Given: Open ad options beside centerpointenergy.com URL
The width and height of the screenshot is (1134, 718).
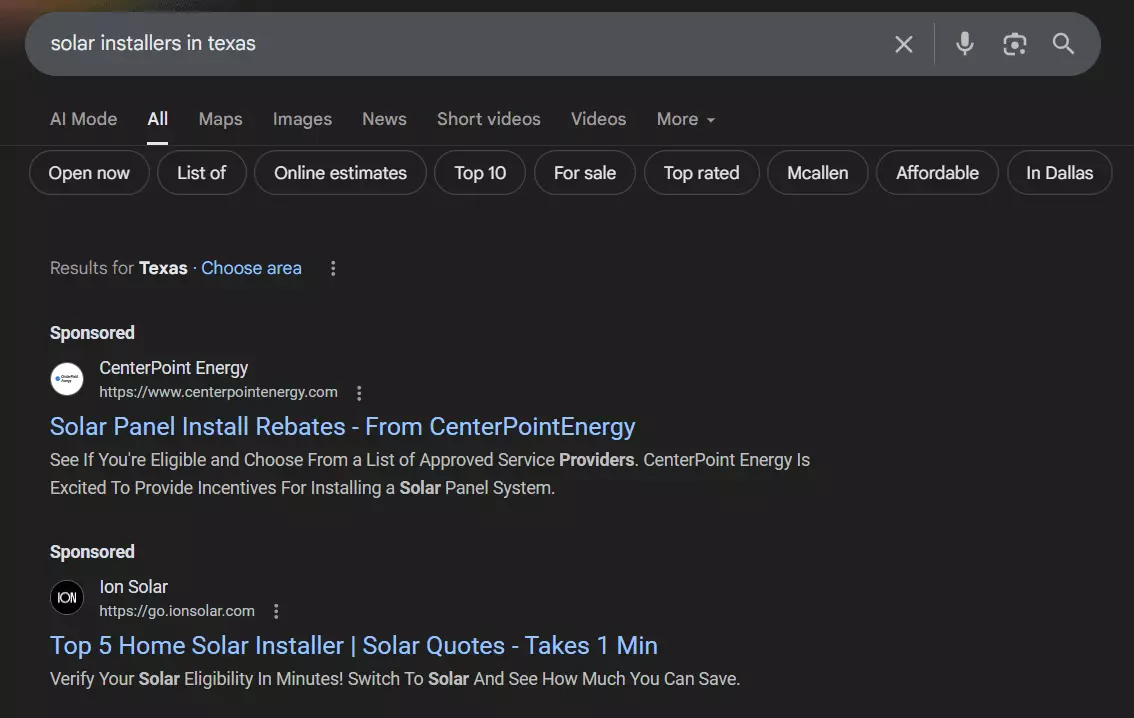Looking at the screenshot, I should pyautogui.click(x=359, y=393).
